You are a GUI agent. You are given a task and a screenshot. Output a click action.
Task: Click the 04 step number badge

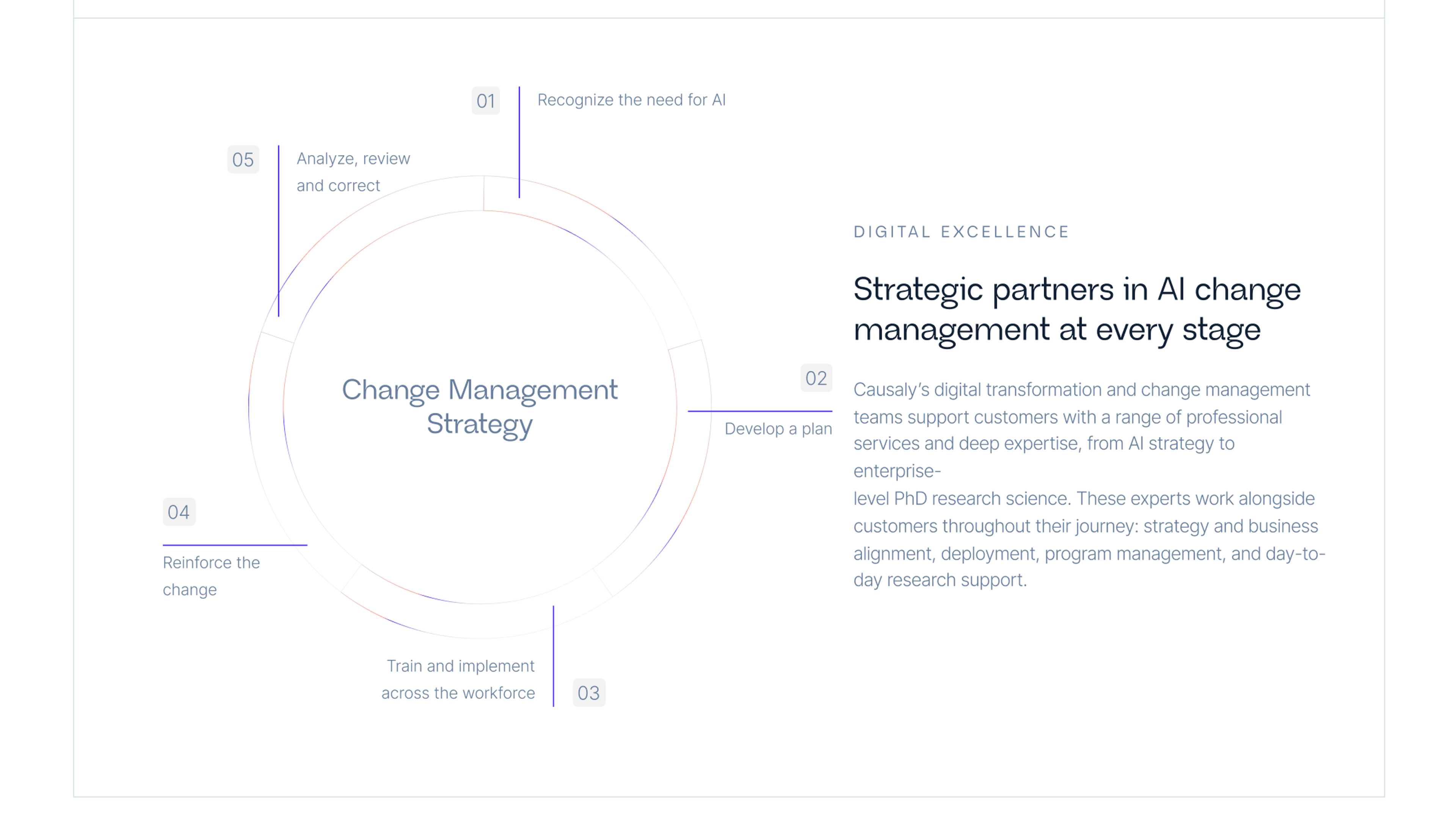(179, 511)
